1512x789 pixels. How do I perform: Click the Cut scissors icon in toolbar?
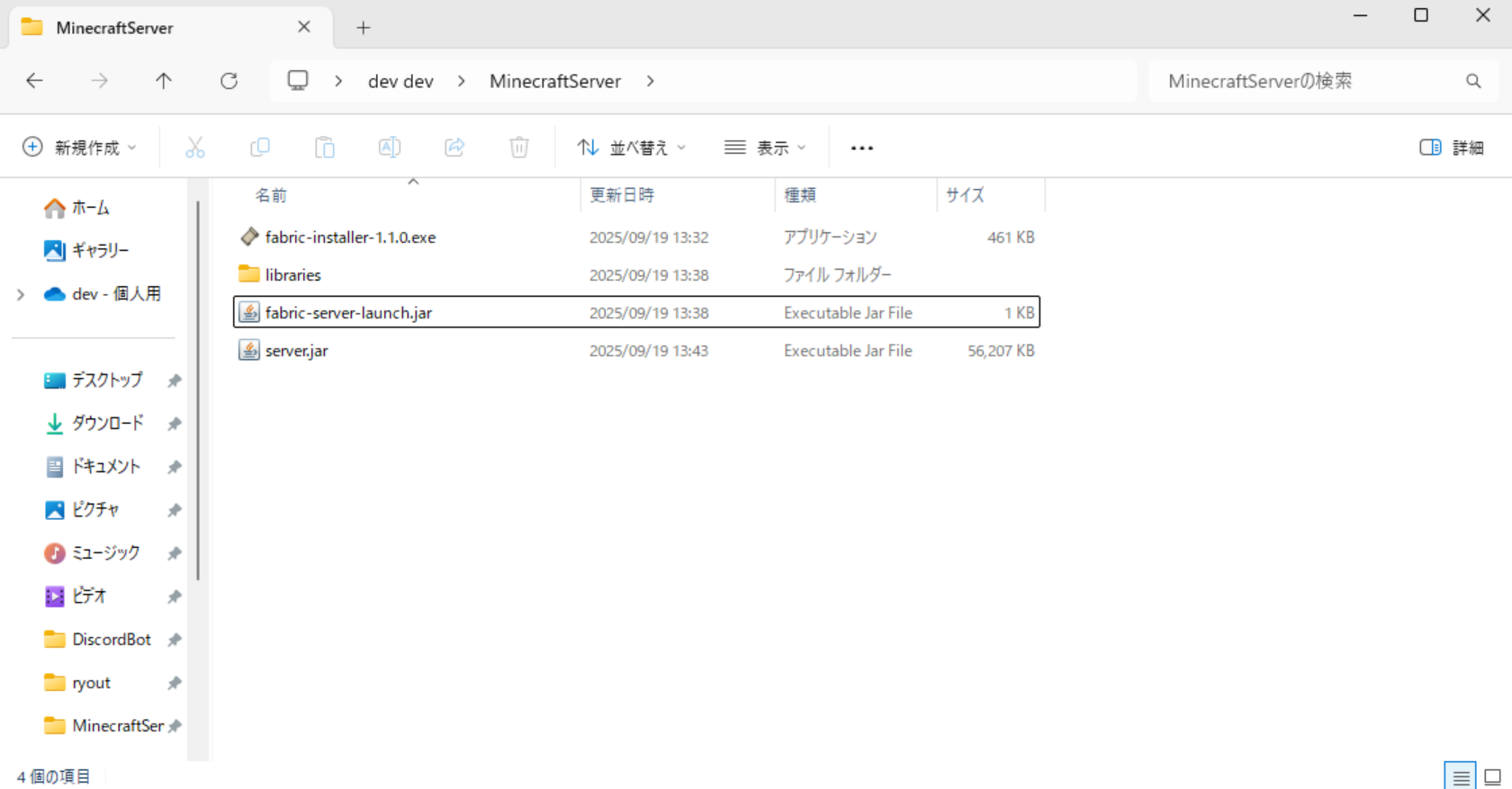point(194,148)
